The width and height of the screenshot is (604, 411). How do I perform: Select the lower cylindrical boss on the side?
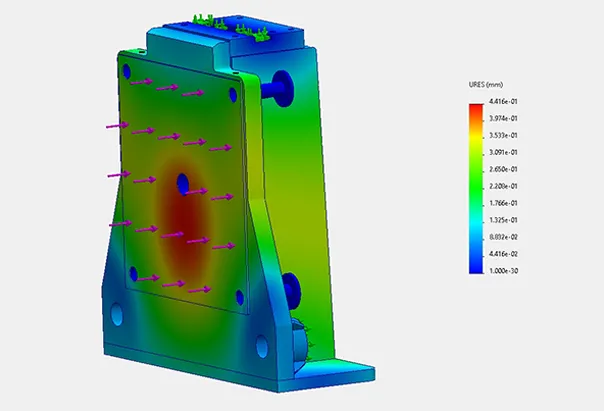(x=290, y=289)
